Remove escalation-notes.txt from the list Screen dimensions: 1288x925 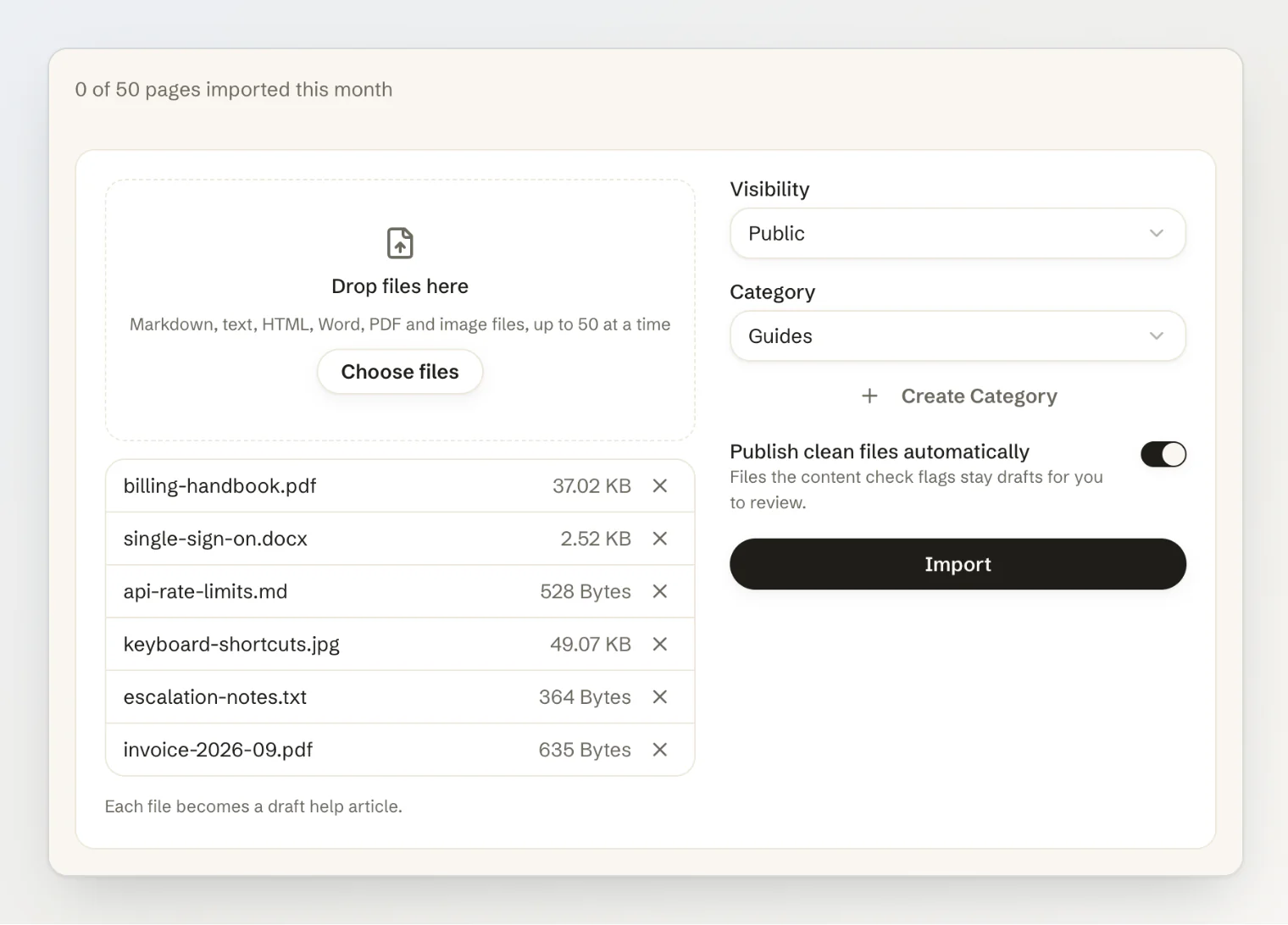pos(660,697)
